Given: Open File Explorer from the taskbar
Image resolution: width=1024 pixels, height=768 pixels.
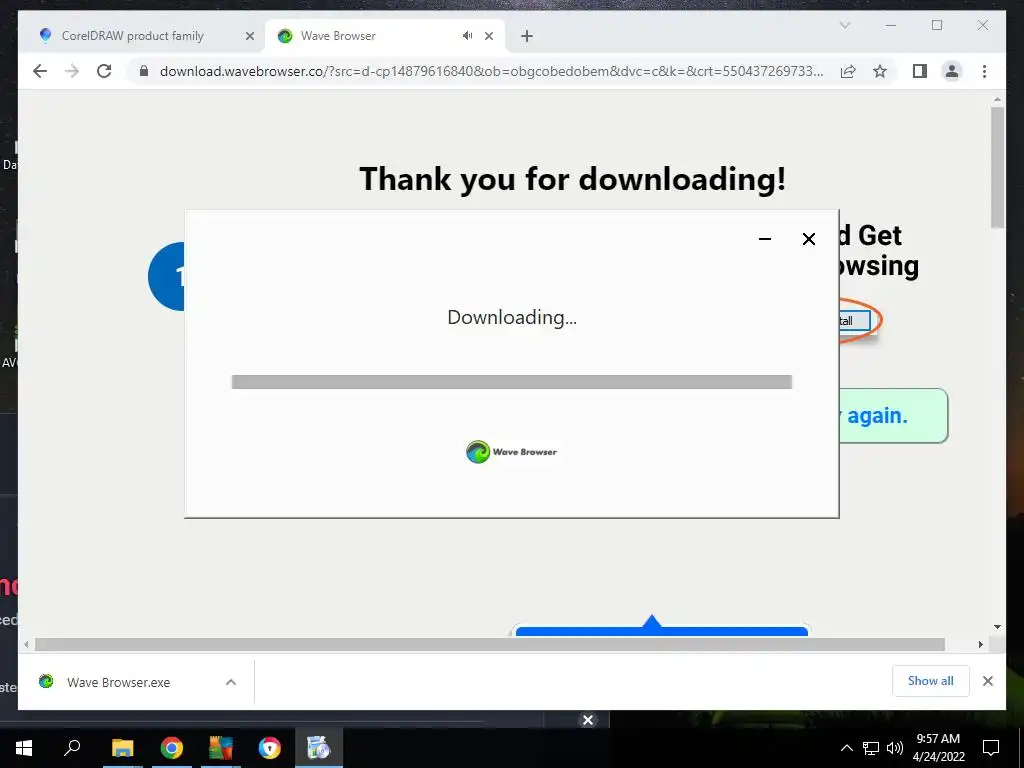Looking at the screenshot, I should click(x=122, y=748).
